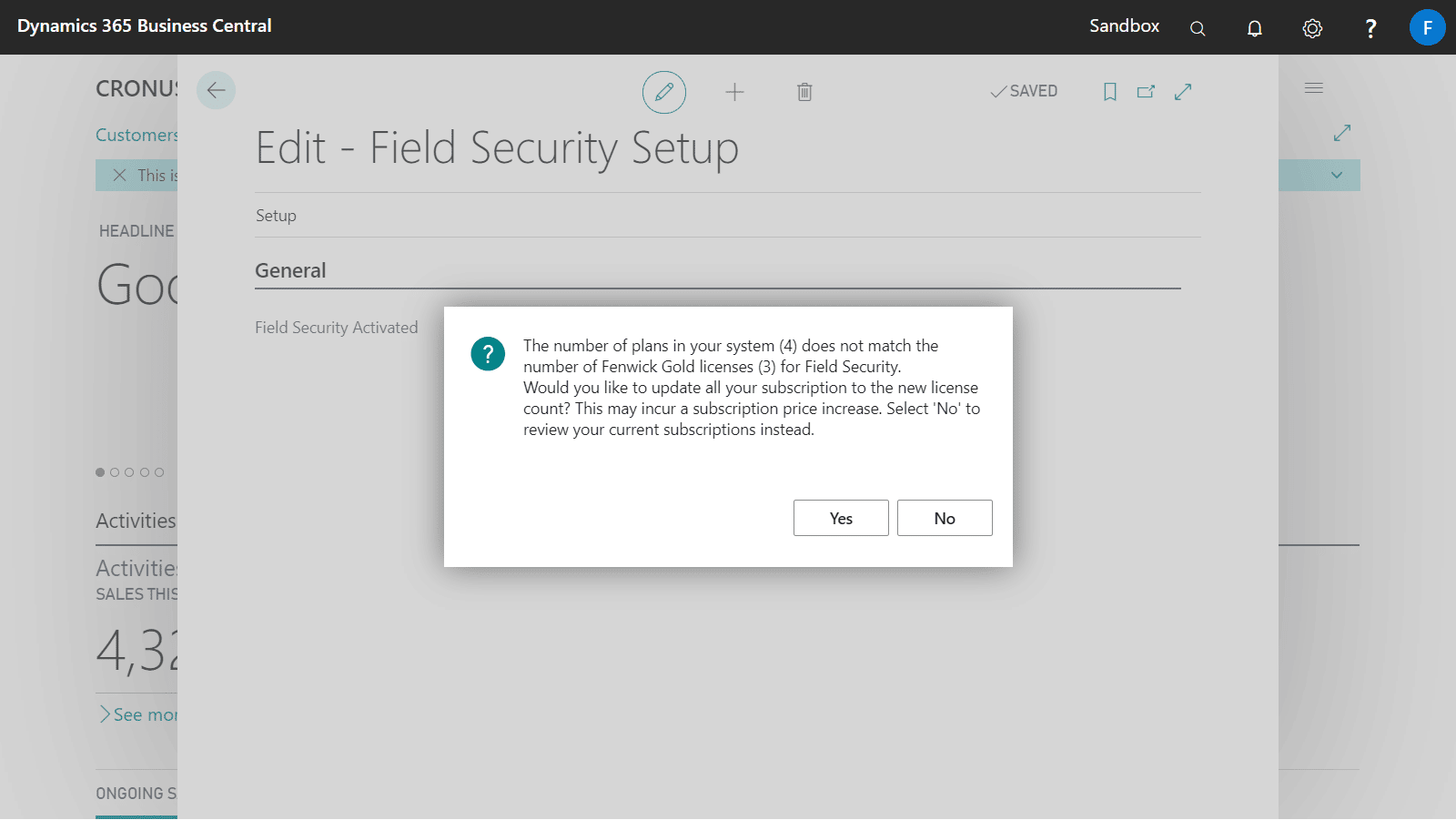Select the General section heading
This screenshot has height=820, width=1456.
290,270
